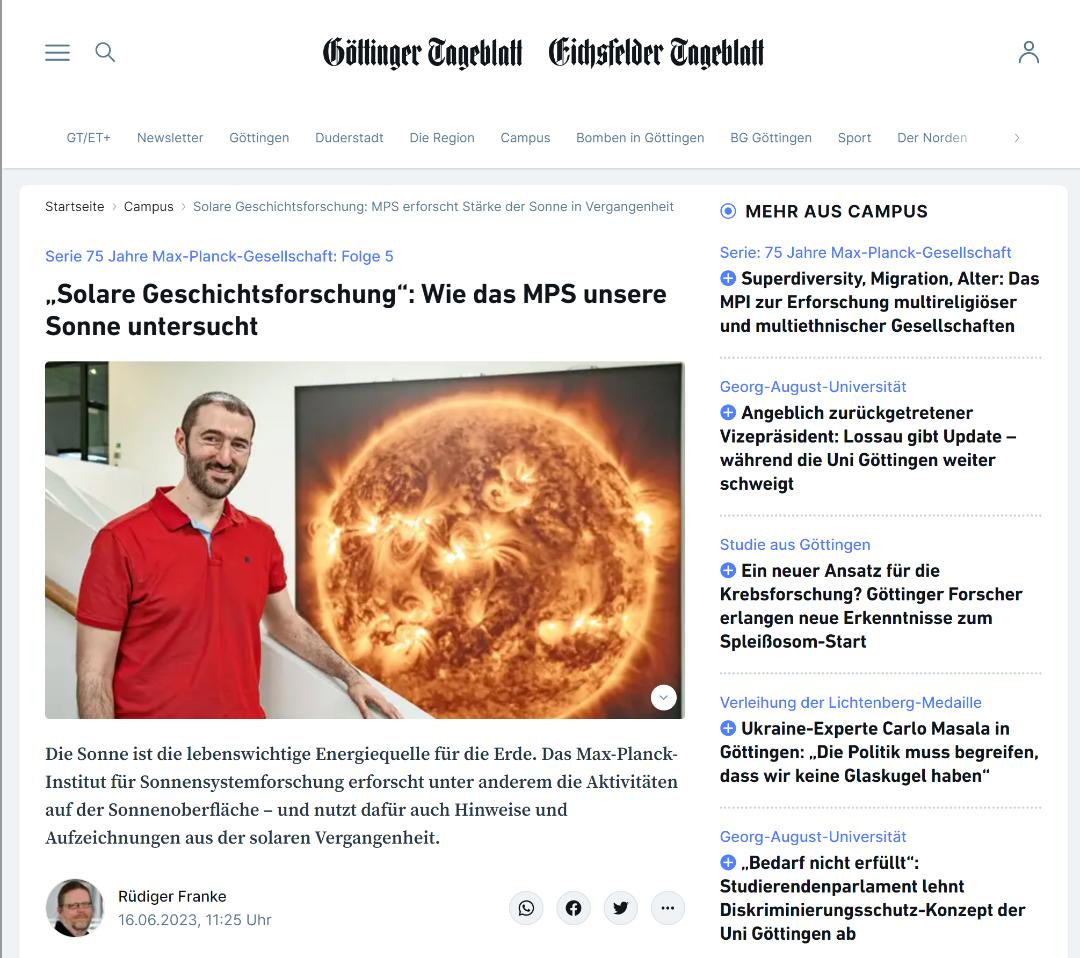Share article on Facebook icon
Viewport: 1080px width, 958px height.
(573, 908)
